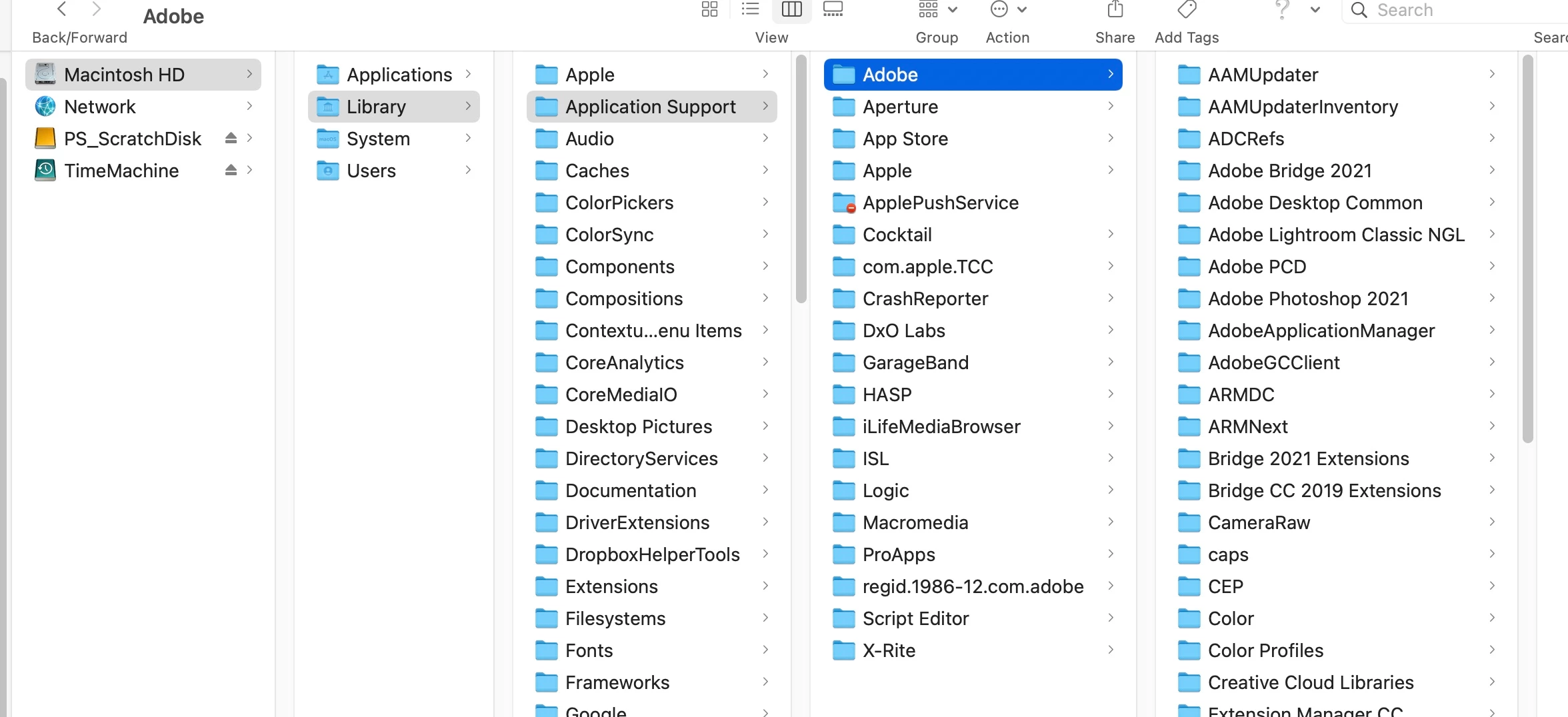This screenshot has height=717, width=1568.
Task: Select the DropboxHelperTools folder
Action: point(652,554)
